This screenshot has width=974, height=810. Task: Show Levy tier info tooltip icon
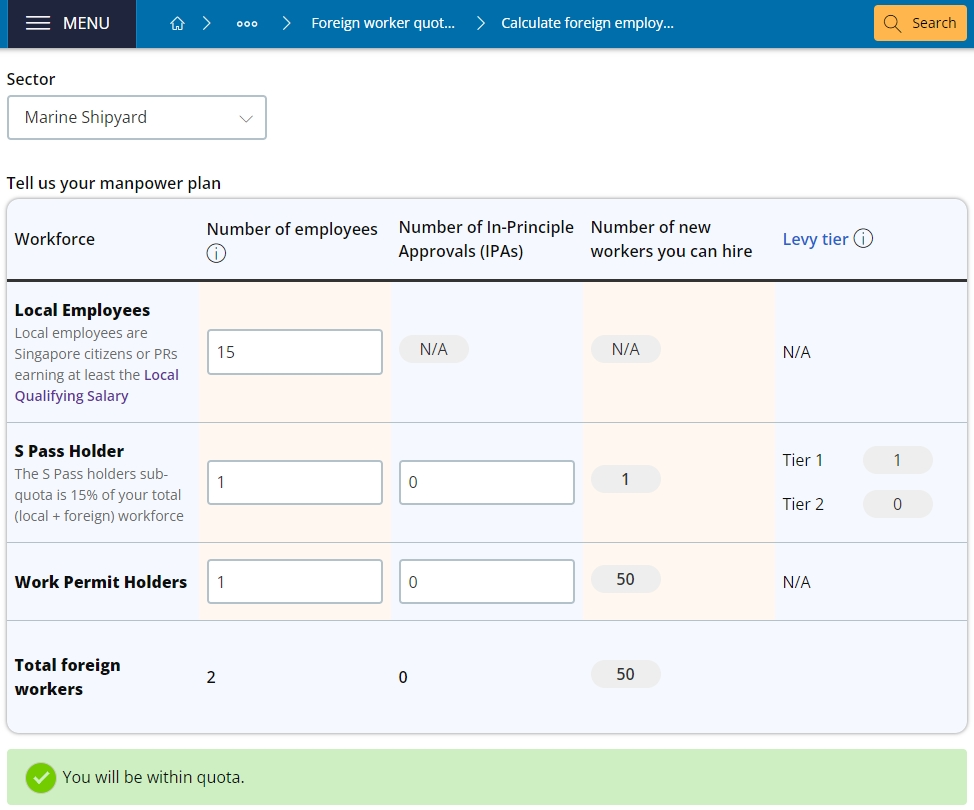pos(863,238)
